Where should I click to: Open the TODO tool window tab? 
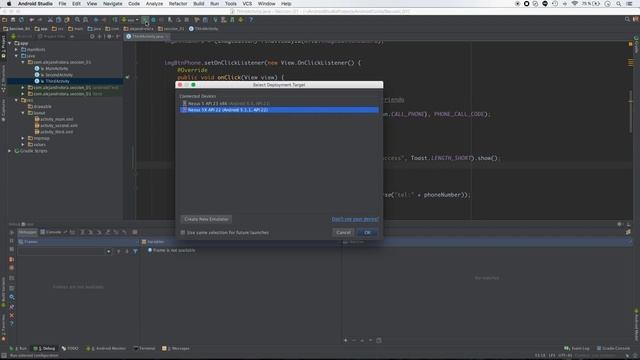click(70, 349)
